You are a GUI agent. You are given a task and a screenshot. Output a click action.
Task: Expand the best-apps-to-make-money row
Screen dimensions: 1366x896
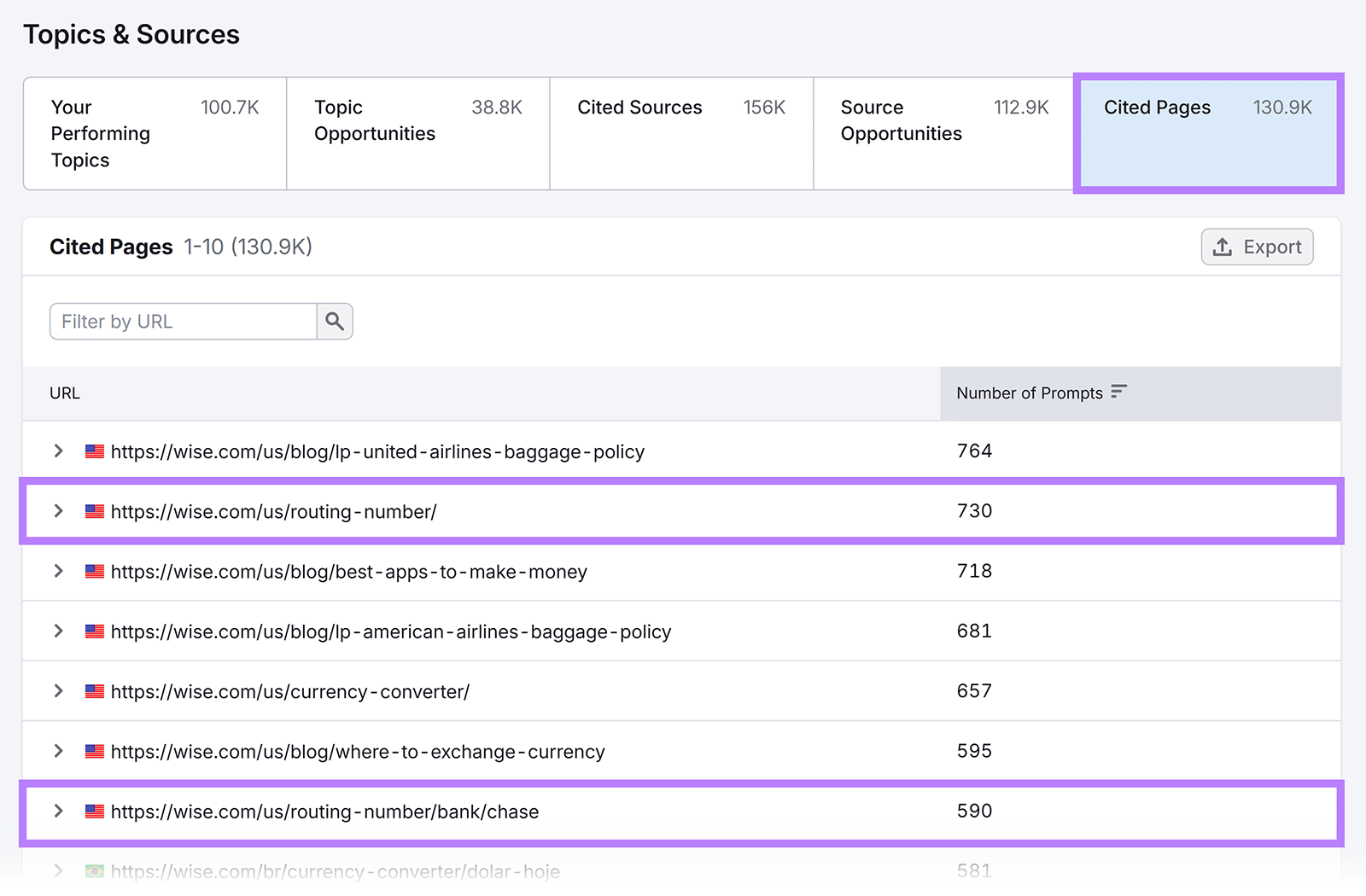coord(58,571)
